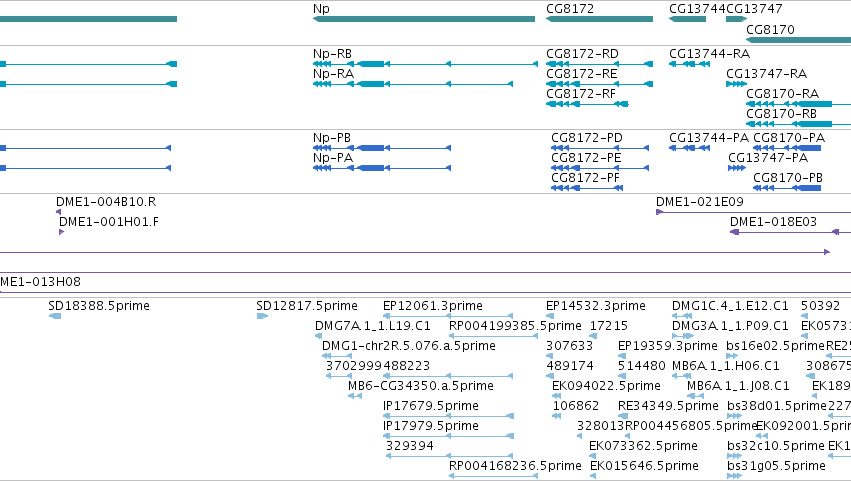Click the MB6-CG34350.a.5prime label
The image size is (851, 481).
(421, 387)
